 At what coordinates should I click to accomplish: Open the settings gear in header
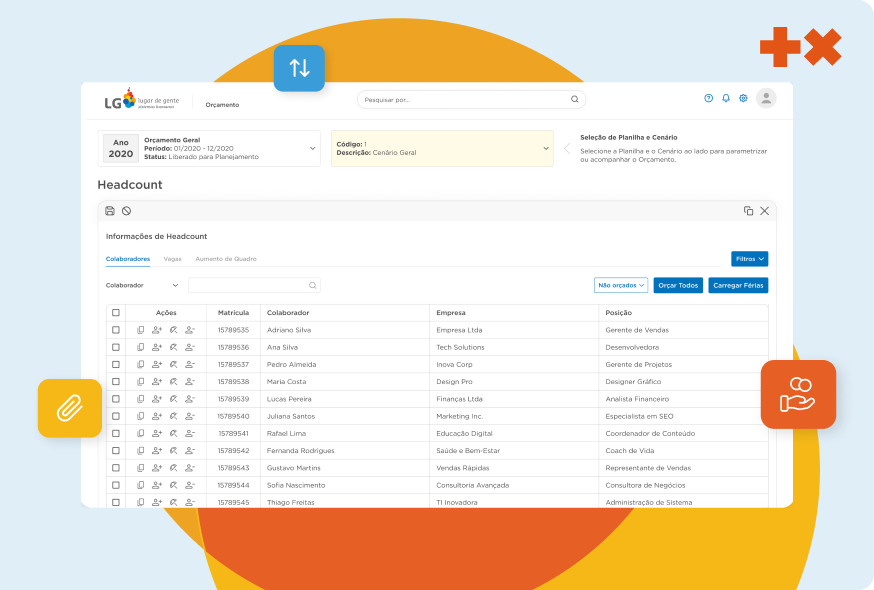point(743,98)
